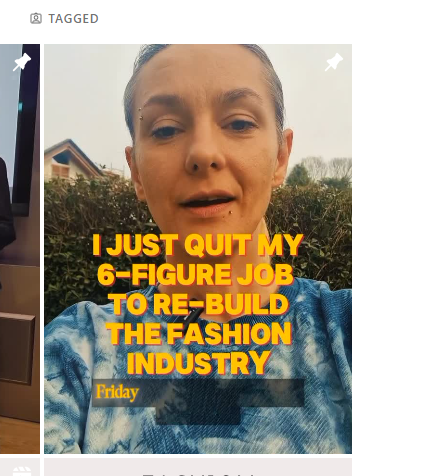Click the pin icon on the left partial post
The width and height of the screenshot is (441, 476).
pos(22,62)
